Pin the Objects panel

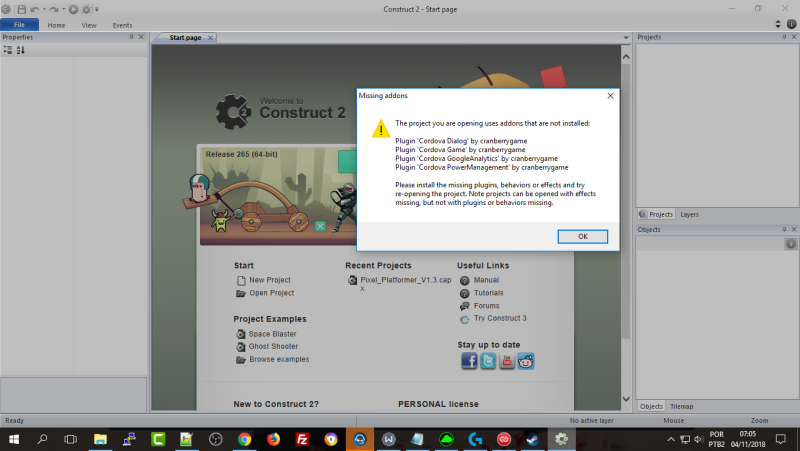coord(784,230)
